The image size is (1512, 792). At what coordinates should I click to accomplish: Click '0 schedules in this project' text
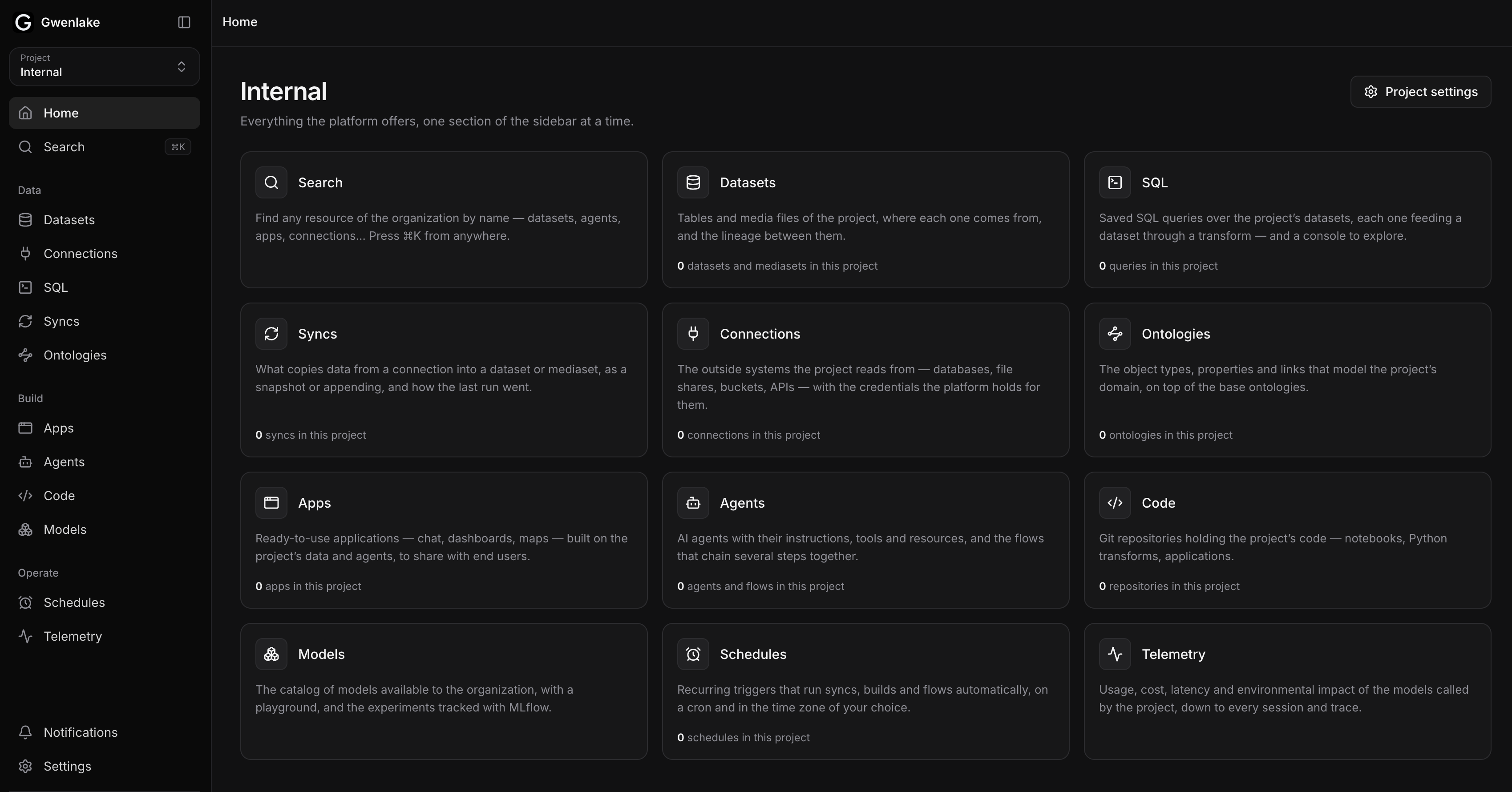click(x=744, y=737)
